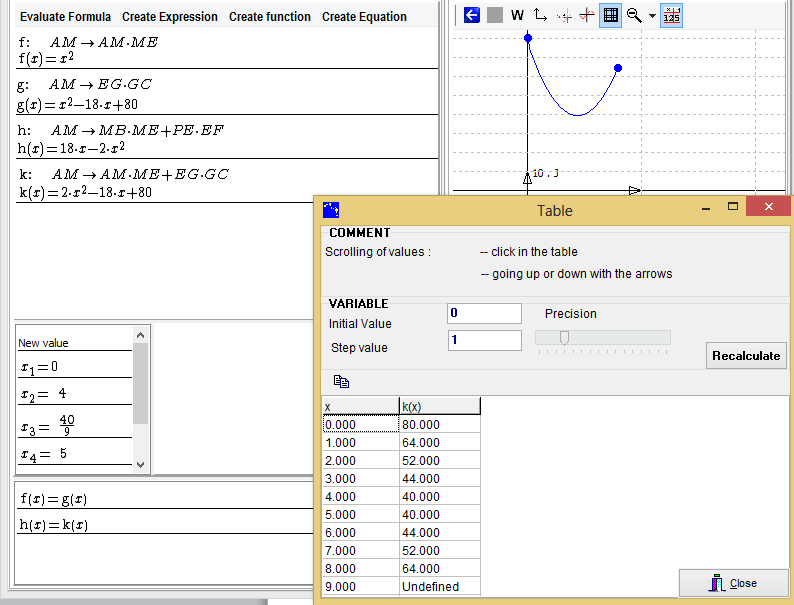
Task: Toggle the grid display icon
Action: 611,15
